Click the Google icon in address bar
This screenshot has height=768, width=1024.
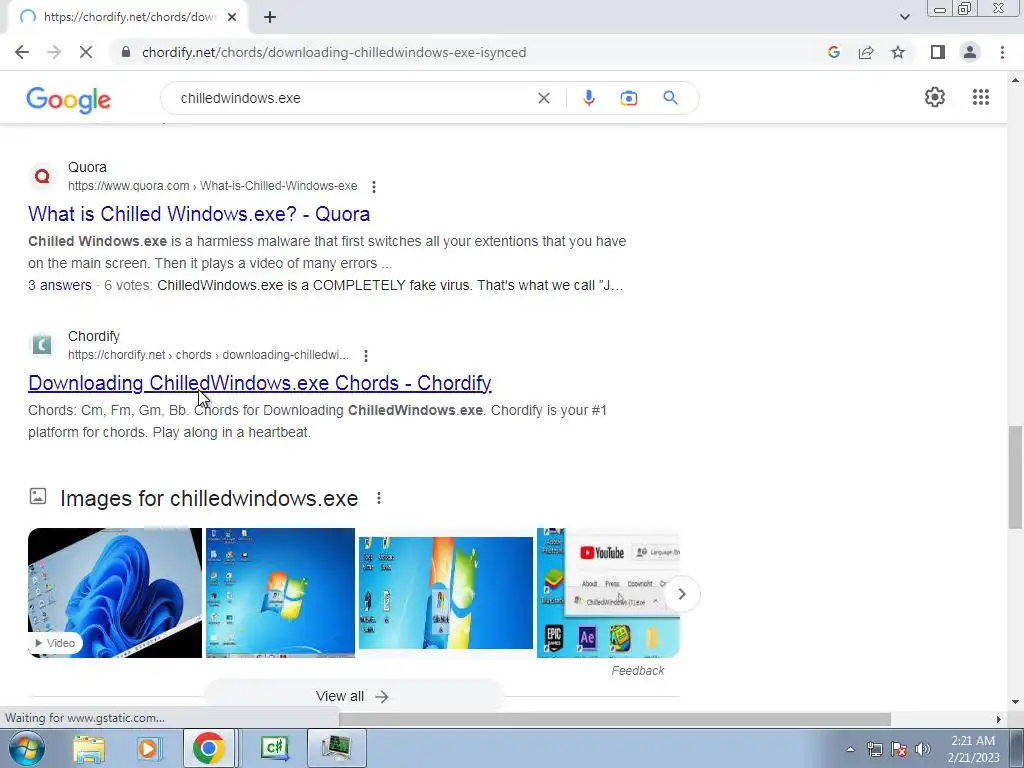pos(834,52)
